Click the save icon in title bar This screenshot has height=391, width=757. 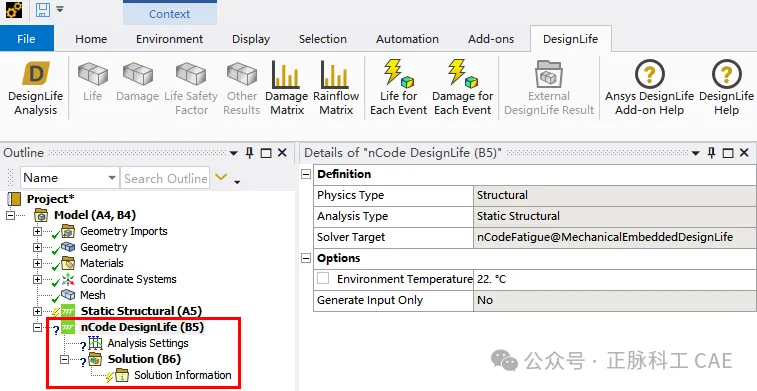(x=43, y=10)
